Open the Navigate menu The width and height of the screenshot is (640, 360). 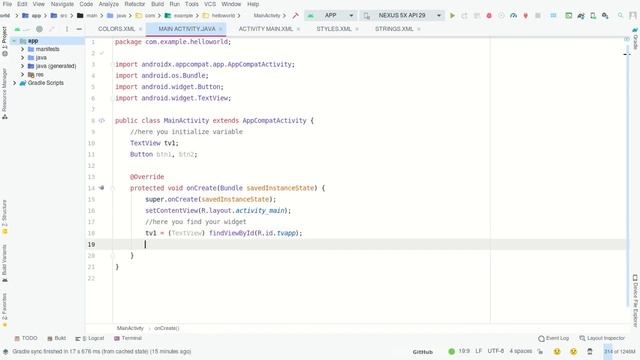62,4
